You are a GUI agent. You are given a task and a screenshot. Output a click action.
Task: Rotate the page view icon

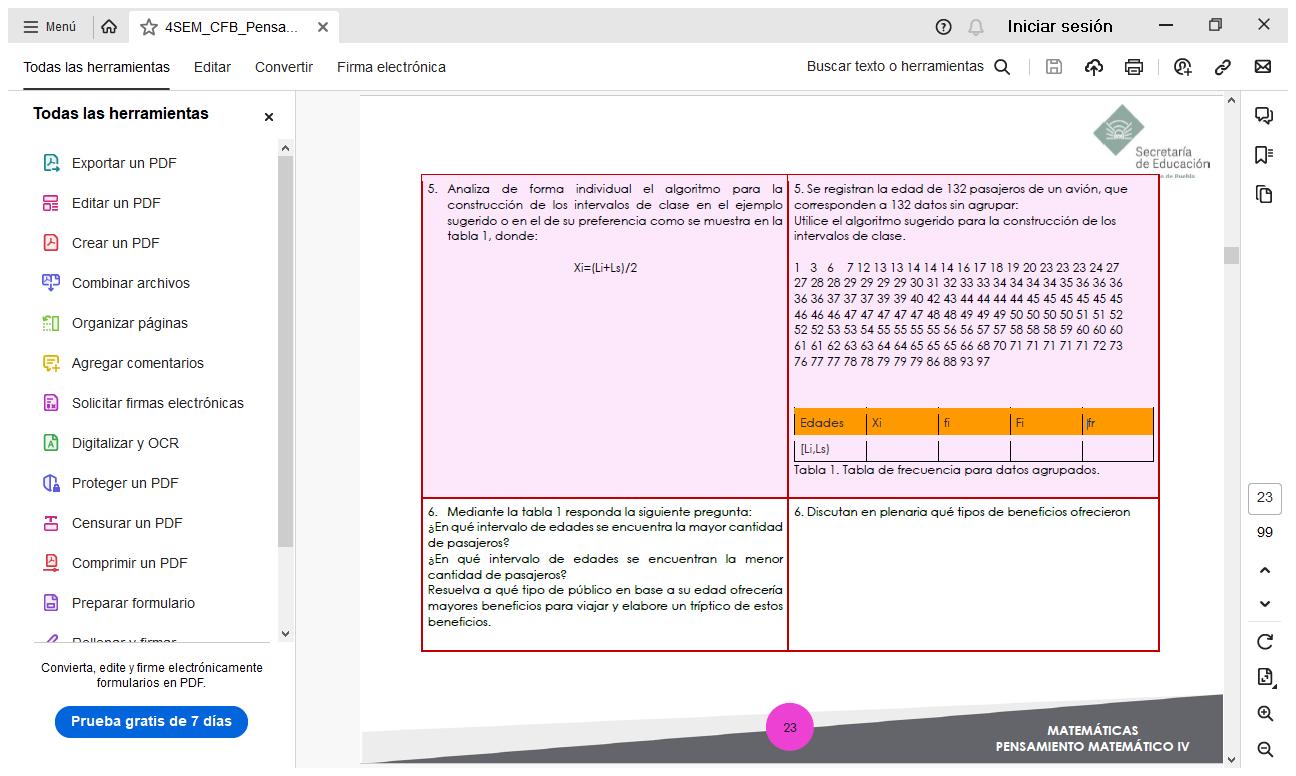[x=1265, y=641]
